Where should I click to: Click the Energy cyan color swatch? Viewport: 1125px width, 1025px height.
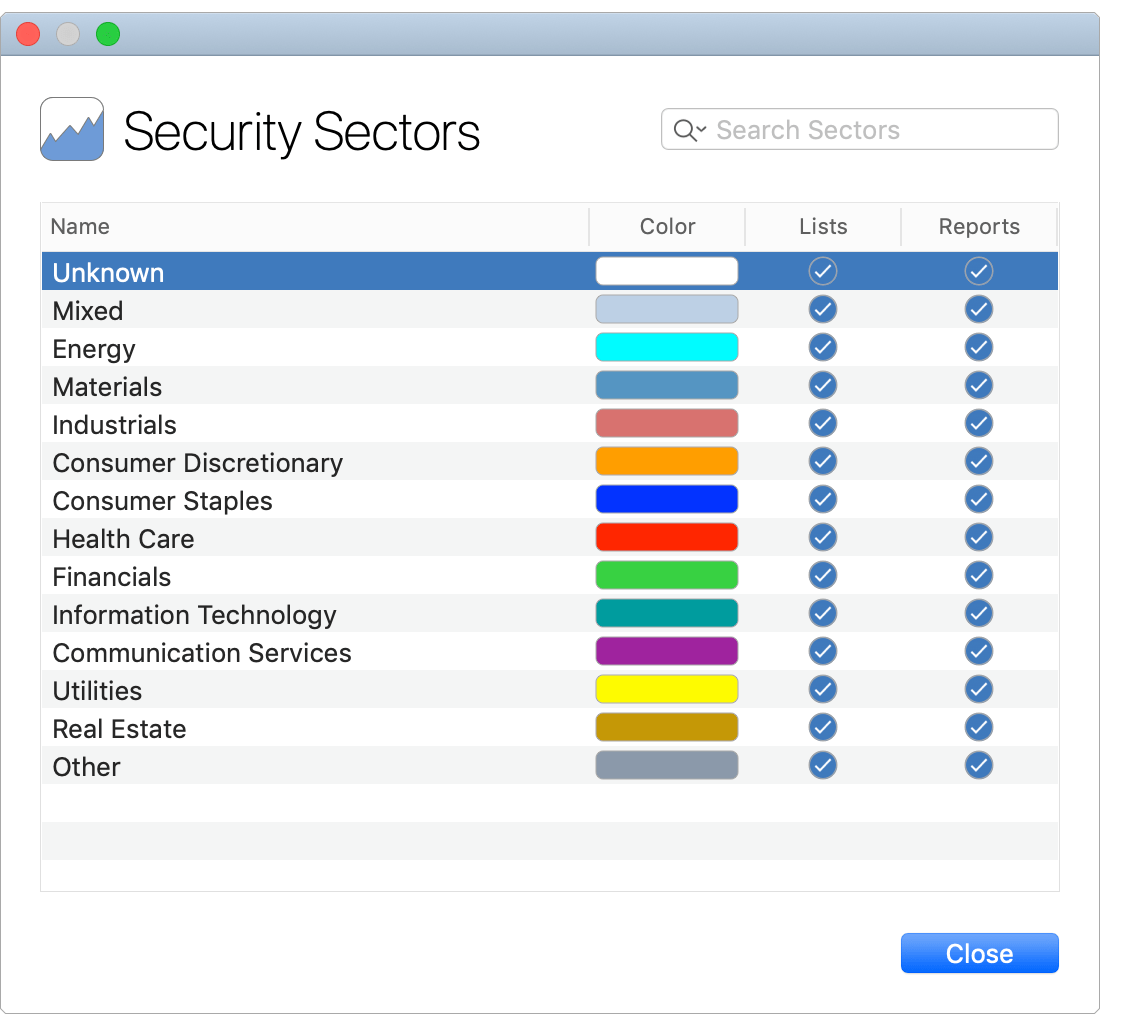pyautogui.click(x=666, y=347)
